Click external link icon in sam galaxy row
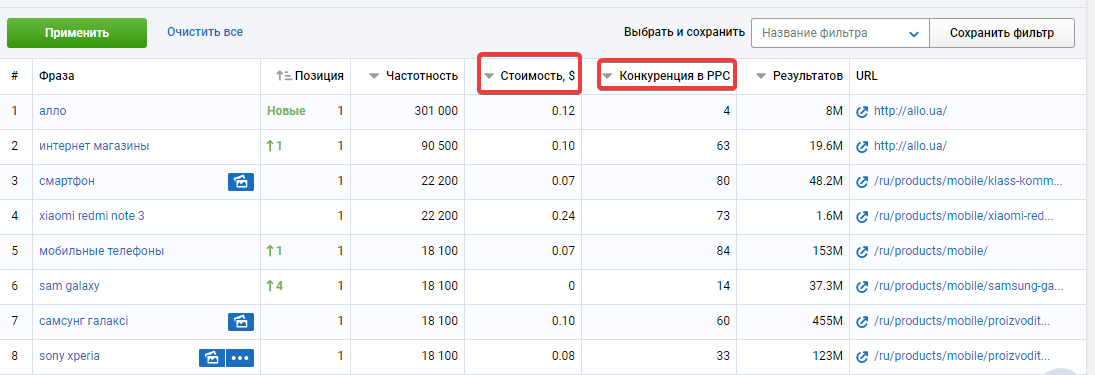1095x375 pixels. tap(862, 286)
